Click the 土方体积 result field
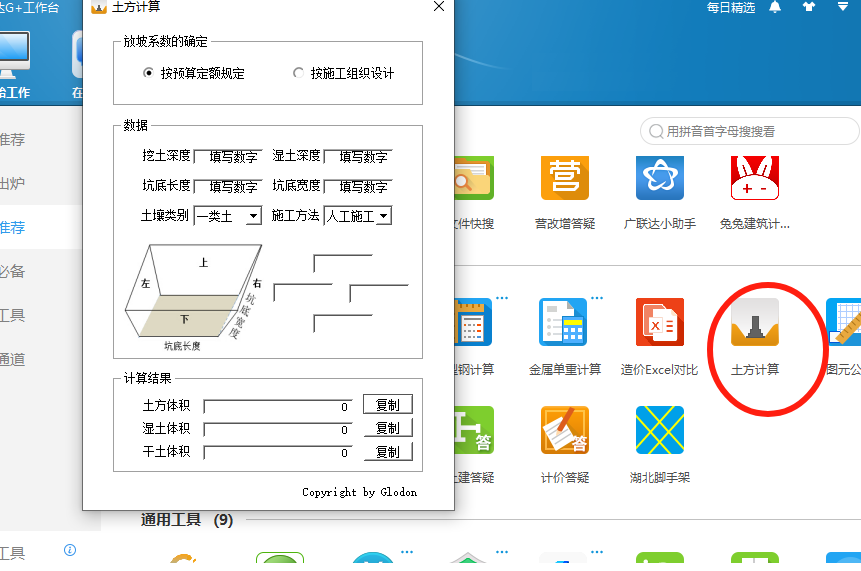The height and width of the screenshot is (571, 861). pos(278,406)
